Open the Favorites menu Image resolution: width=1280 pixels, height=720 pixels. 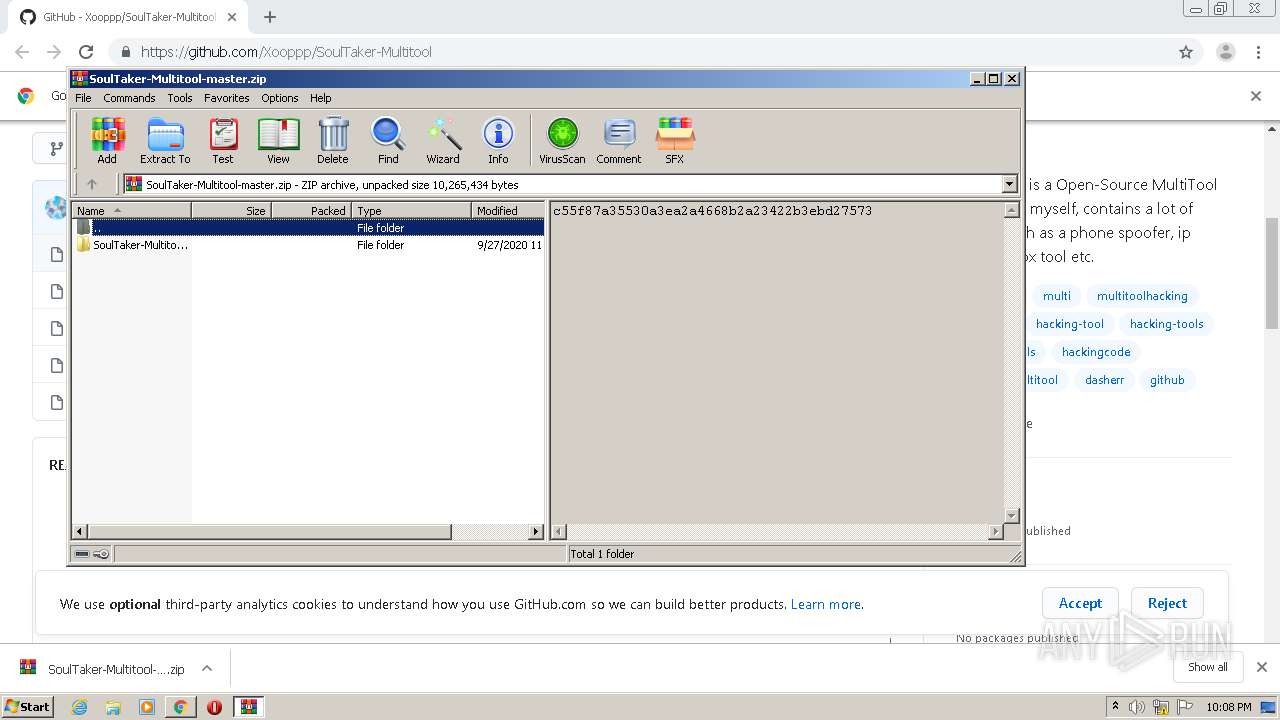227,98
